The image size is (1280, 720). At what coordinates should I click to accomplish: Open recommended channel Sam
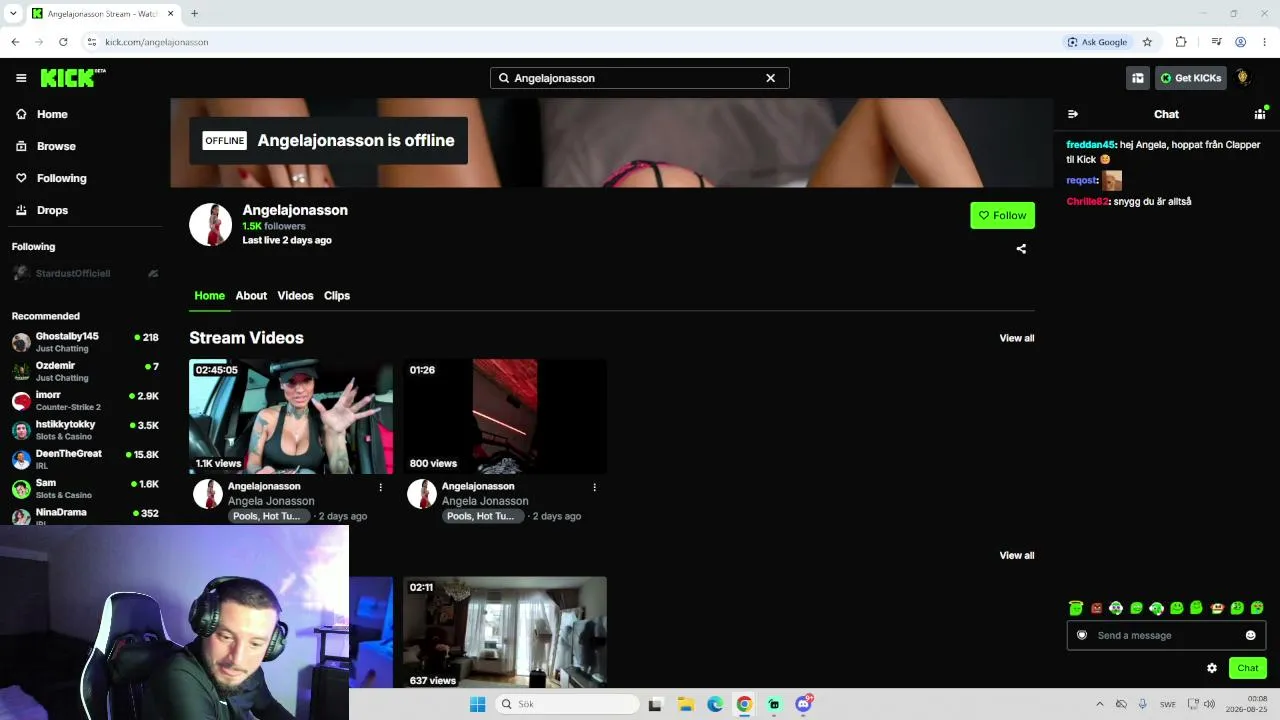[85, 489]
